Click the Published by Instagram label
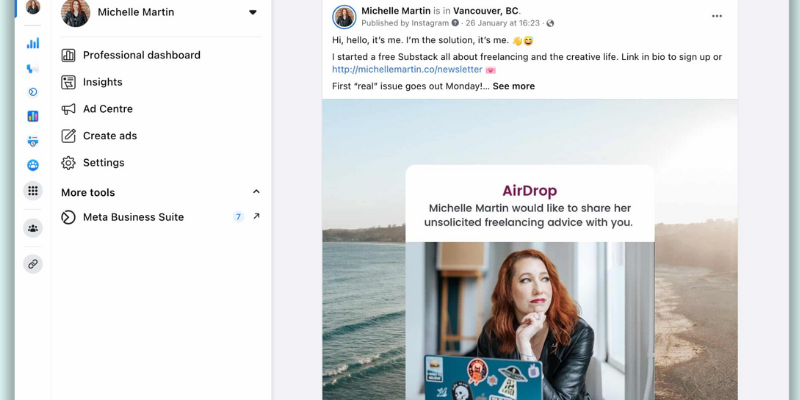This screenshot has width=800, height=400. click(405, 23)
